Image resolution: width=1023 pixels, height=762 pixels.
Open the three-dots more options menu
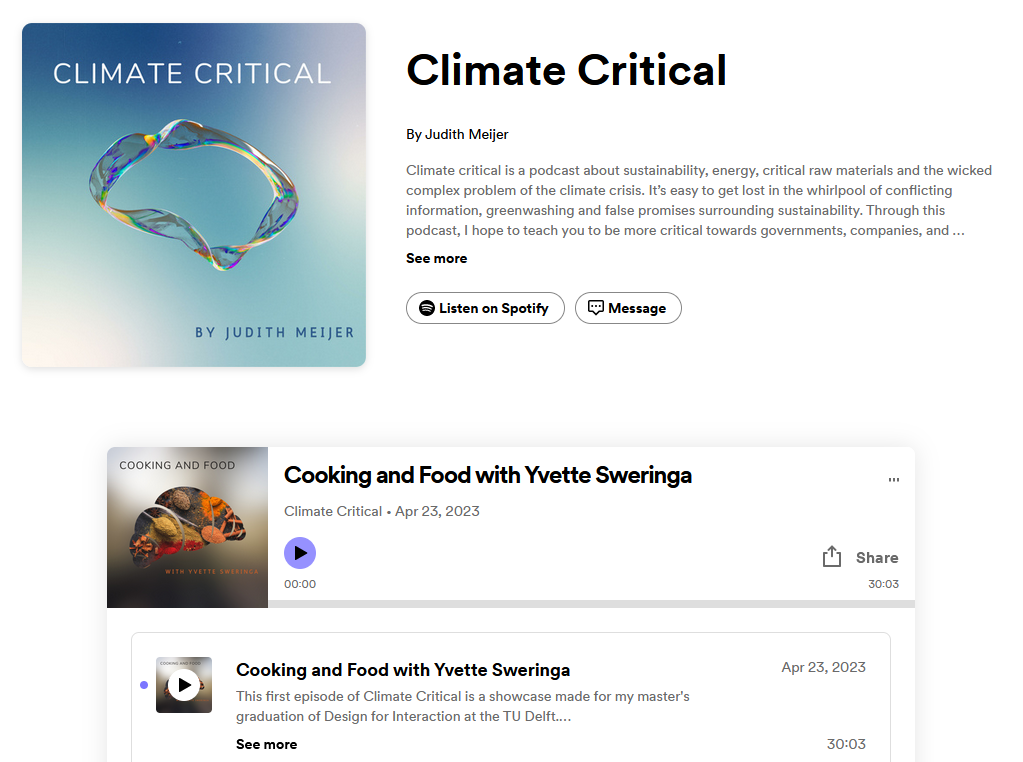point(894,480)
